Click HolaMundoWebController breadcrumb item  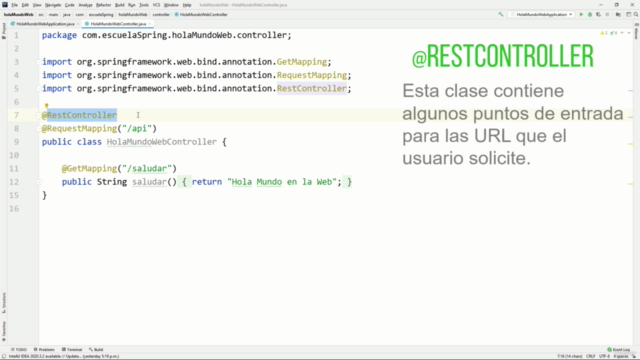(x=201, y=15)
